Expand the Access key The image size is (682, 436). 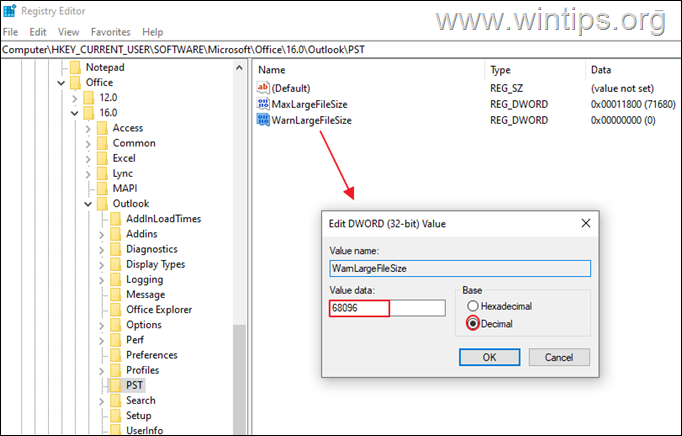[x=88, y=128]
